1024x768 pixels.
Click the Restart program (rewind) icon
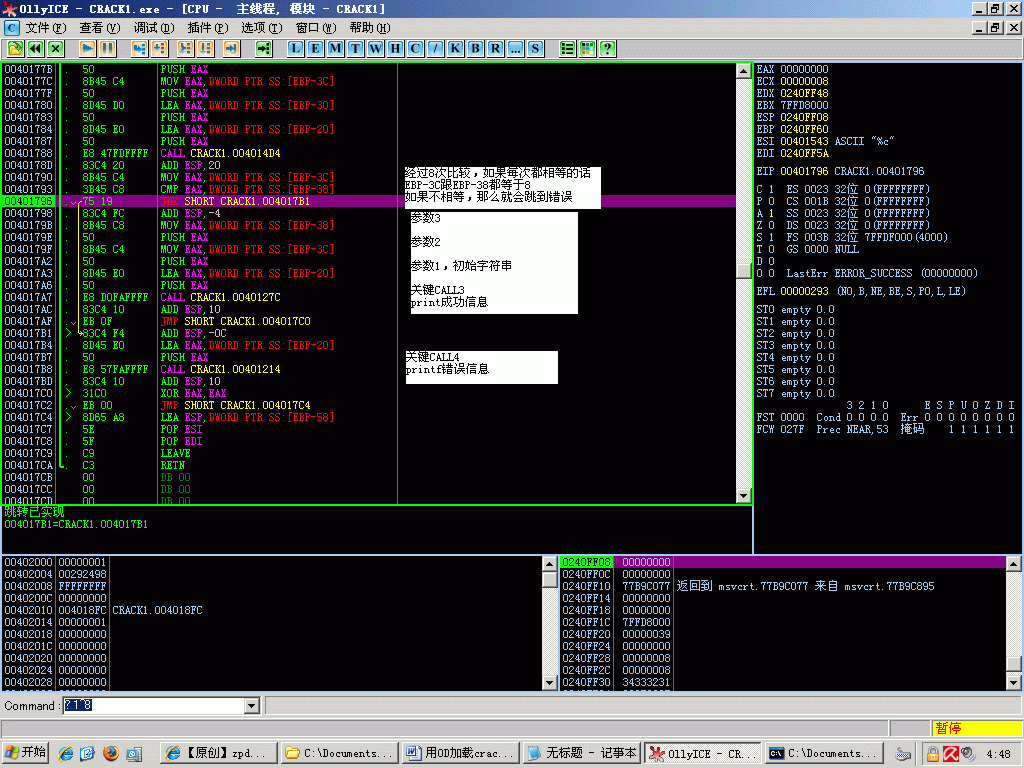[x=35, y=48]
